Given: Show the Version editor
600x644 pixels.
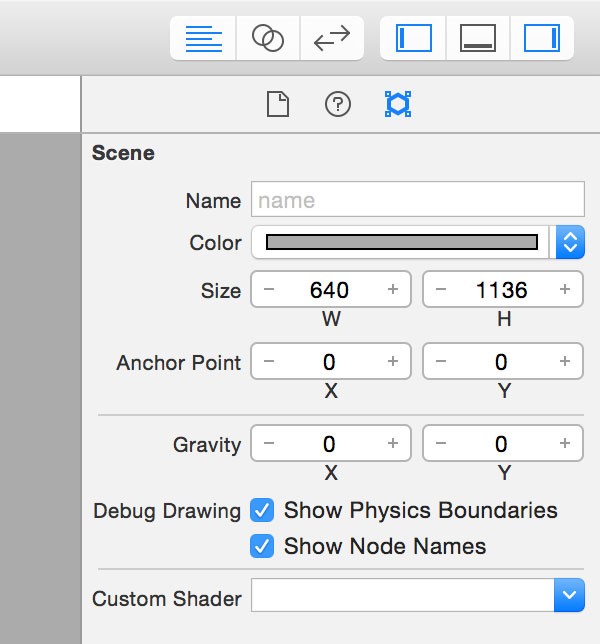Looking at the screenshot, I should 332,39.
